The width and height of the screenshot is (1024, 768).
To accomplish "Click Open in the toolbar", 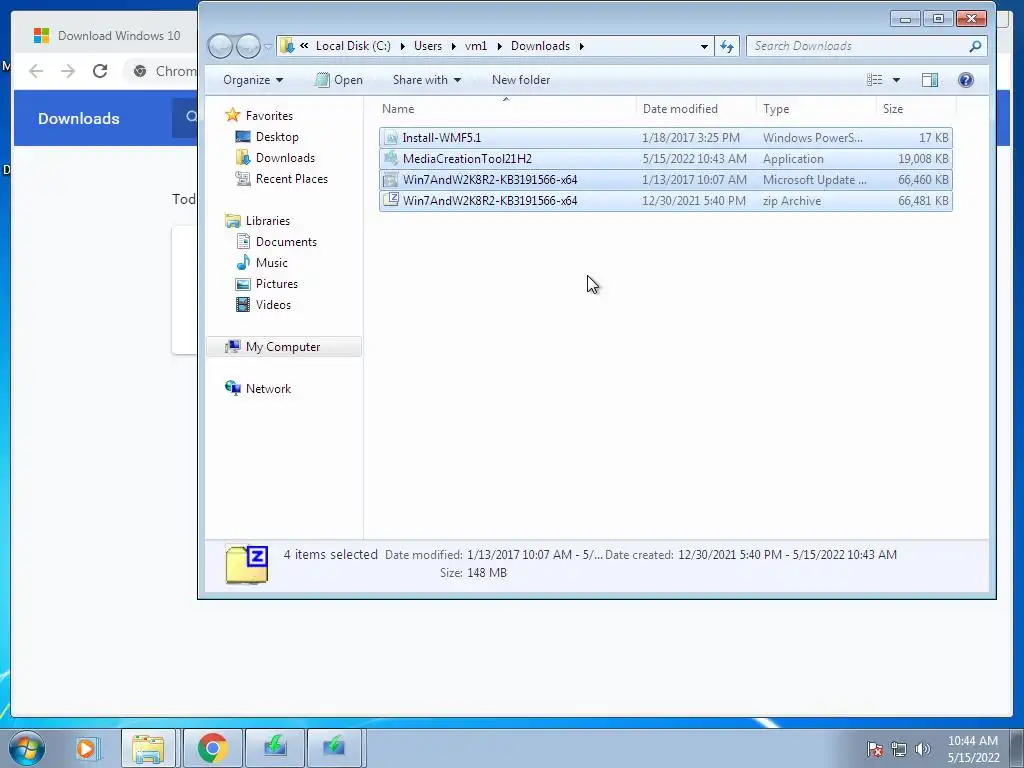I will coord(338,80).
